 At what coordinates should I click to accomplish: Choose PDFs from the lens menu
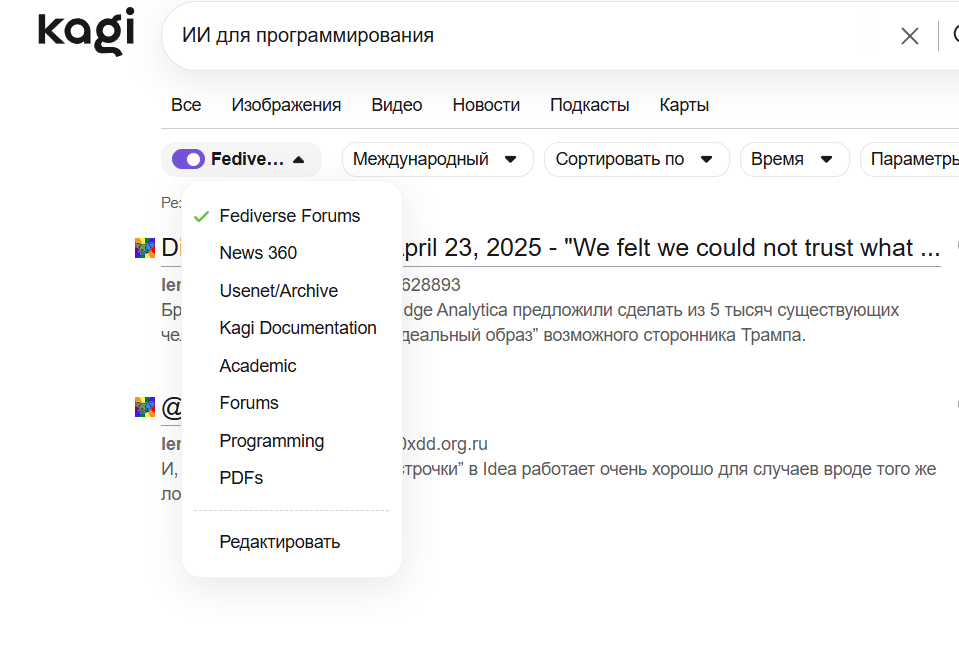pos(240,478)
